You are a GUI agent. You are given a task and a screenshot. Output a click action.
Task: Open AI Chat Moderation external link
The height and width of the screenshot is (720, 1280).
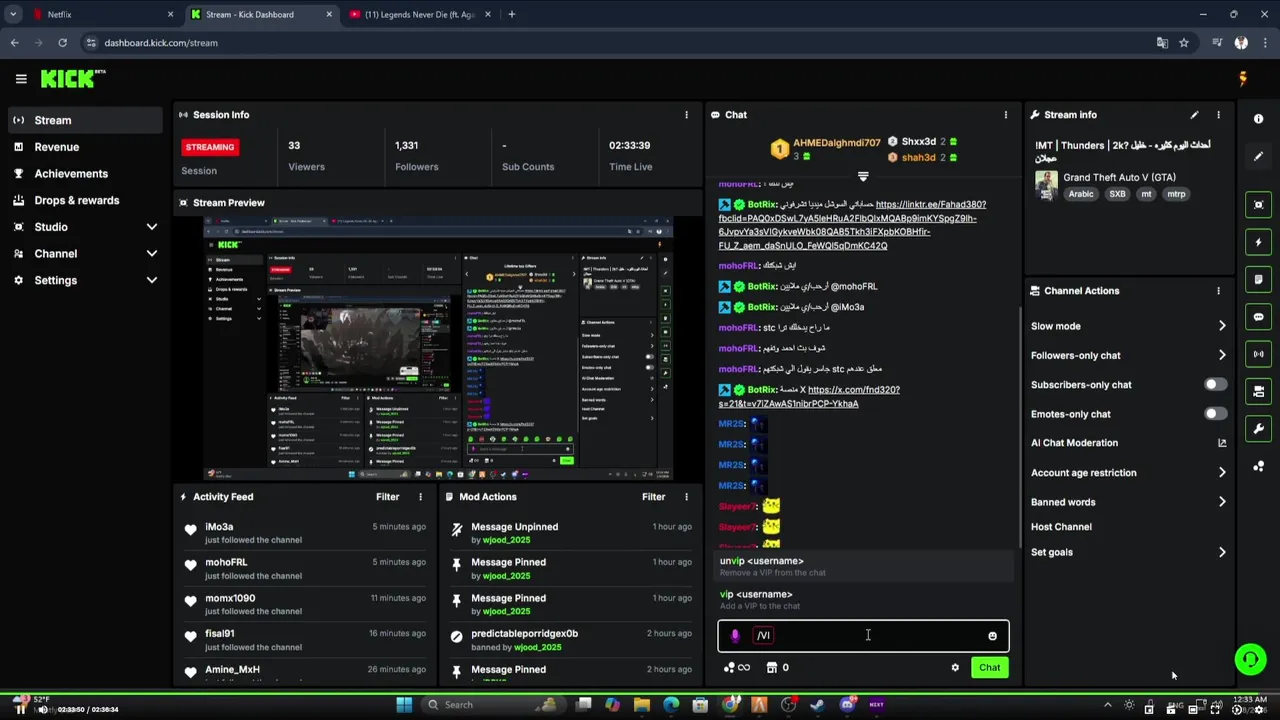tap(1222, 443)
